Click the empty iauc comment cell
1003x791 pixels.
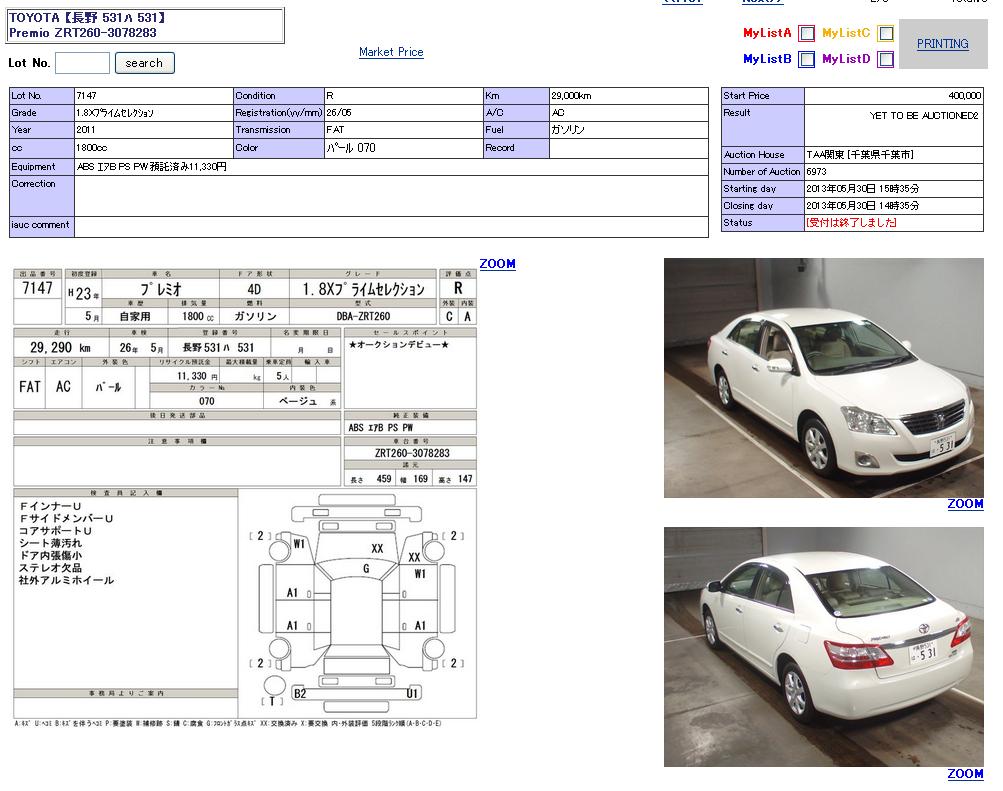390,226
